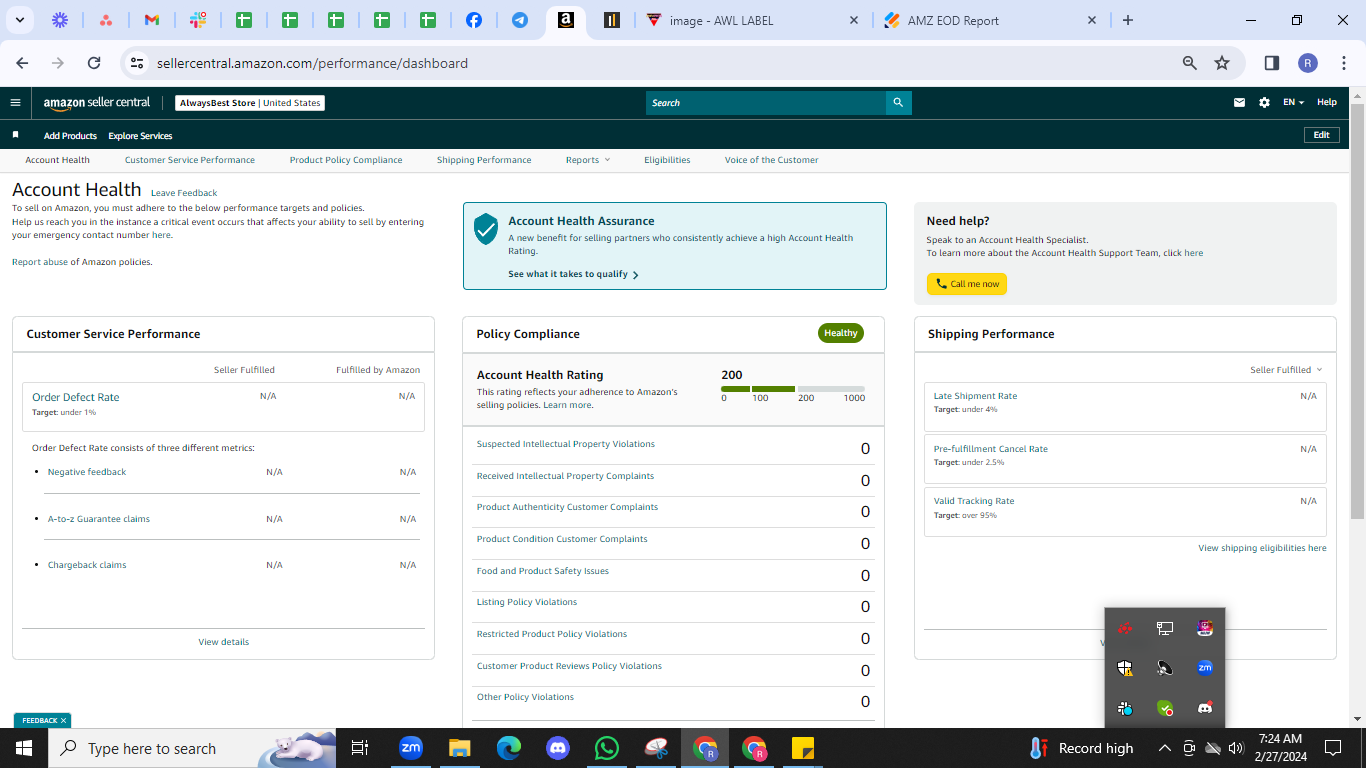Switch to the Slack browser tab
Screen dimensions: 1366x768
[x=198, y=20]
